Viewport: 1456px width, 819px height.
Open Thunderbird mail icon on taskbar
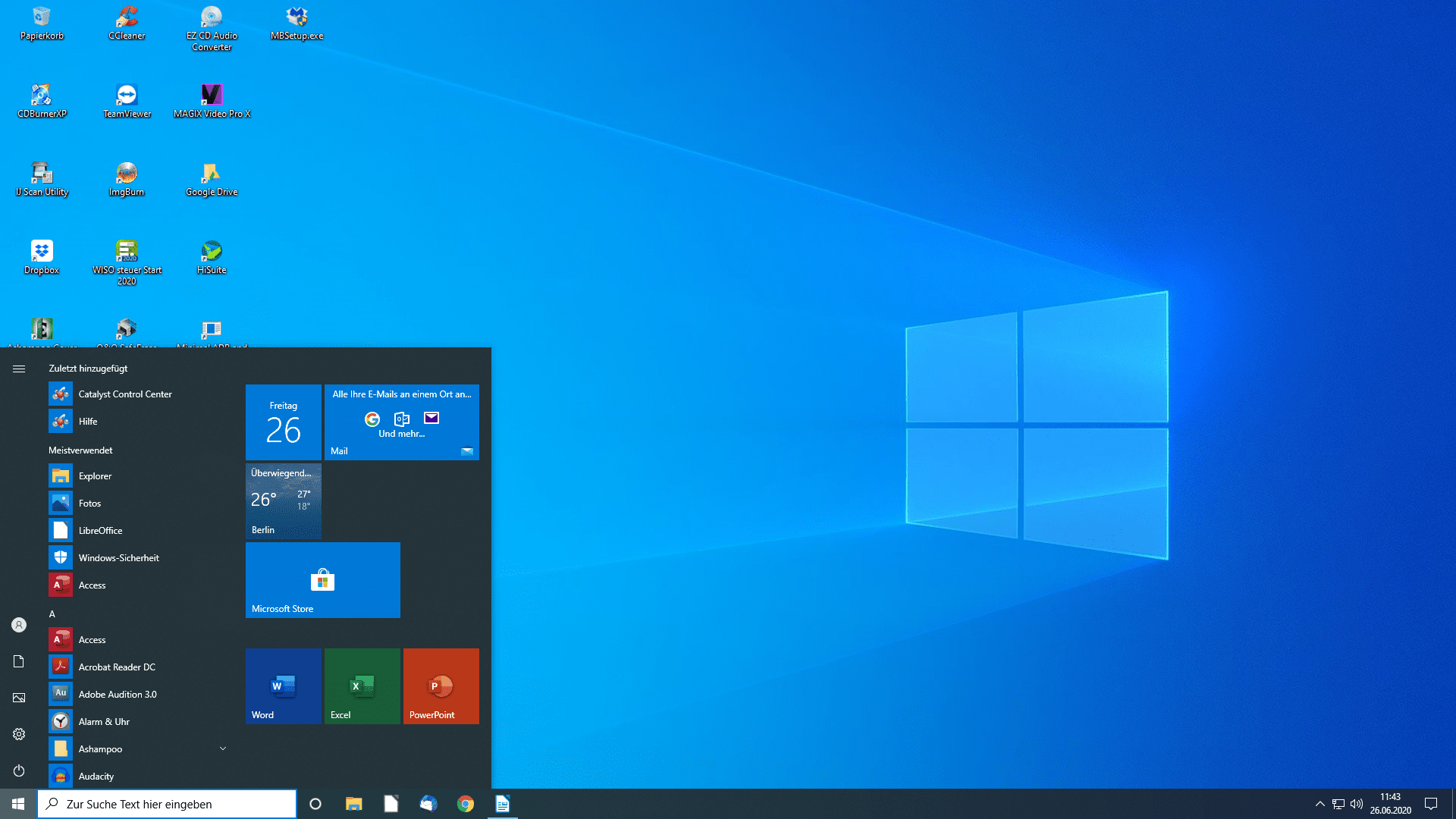pyautogui.click(x=428, y=804)
